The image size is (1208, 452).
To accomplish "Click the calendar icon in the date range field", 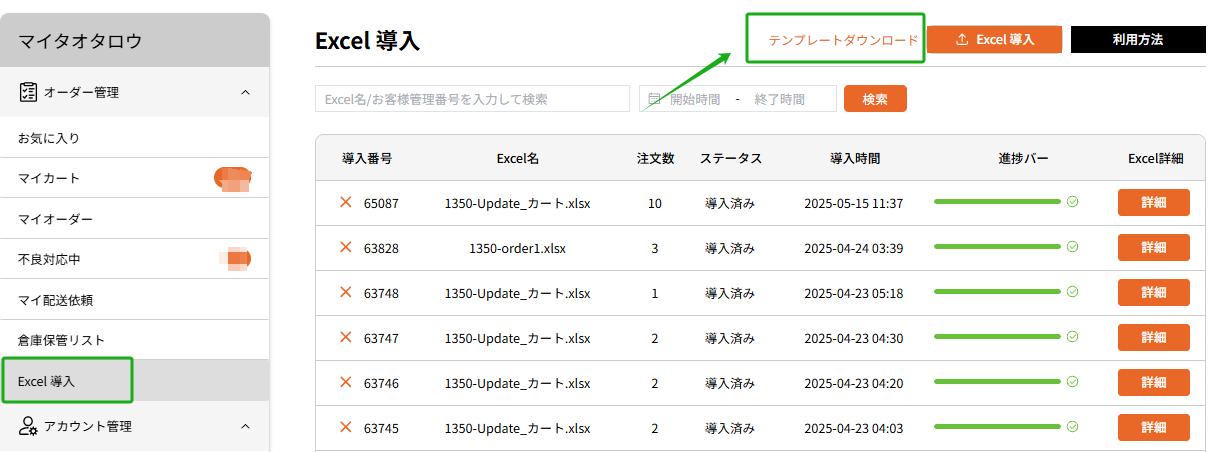I will click(x=655, y=99).
